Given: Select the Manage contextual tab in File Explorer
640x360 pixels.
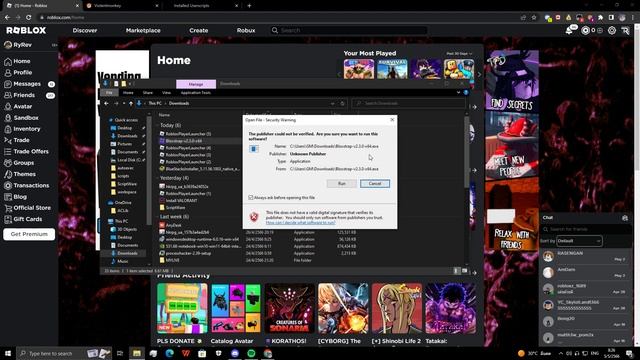Looking at the screenshot, I should pyautogui.click(x=196, y=84).
